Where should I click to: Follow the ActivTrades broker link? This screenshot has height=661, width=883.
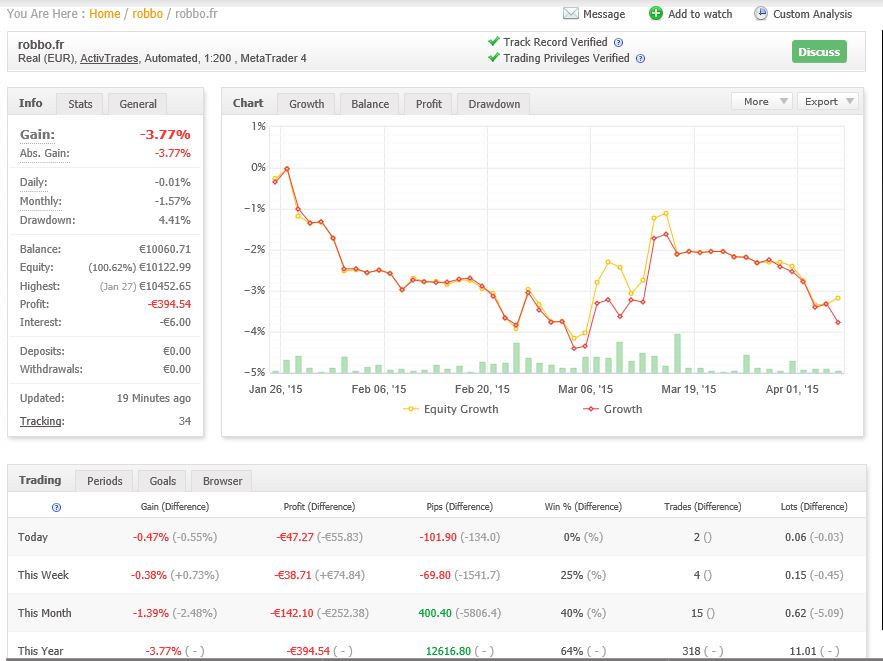108,59
